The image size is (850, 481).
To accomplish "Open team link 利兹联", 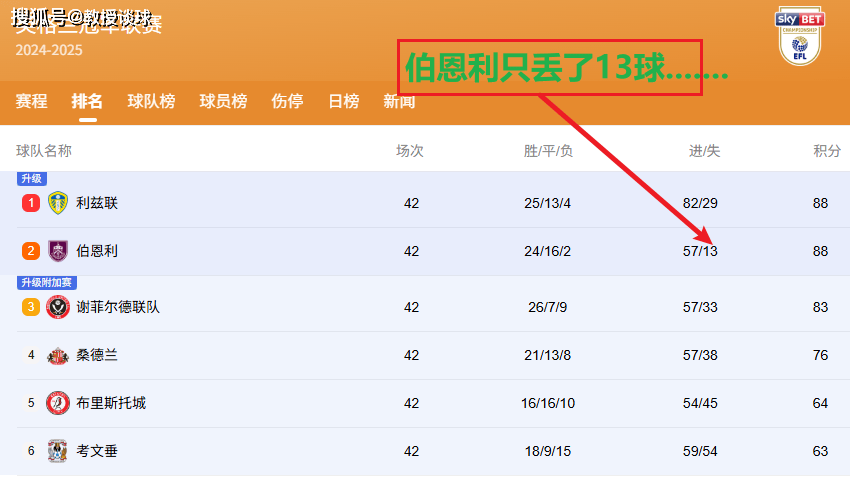I will 97,203.
